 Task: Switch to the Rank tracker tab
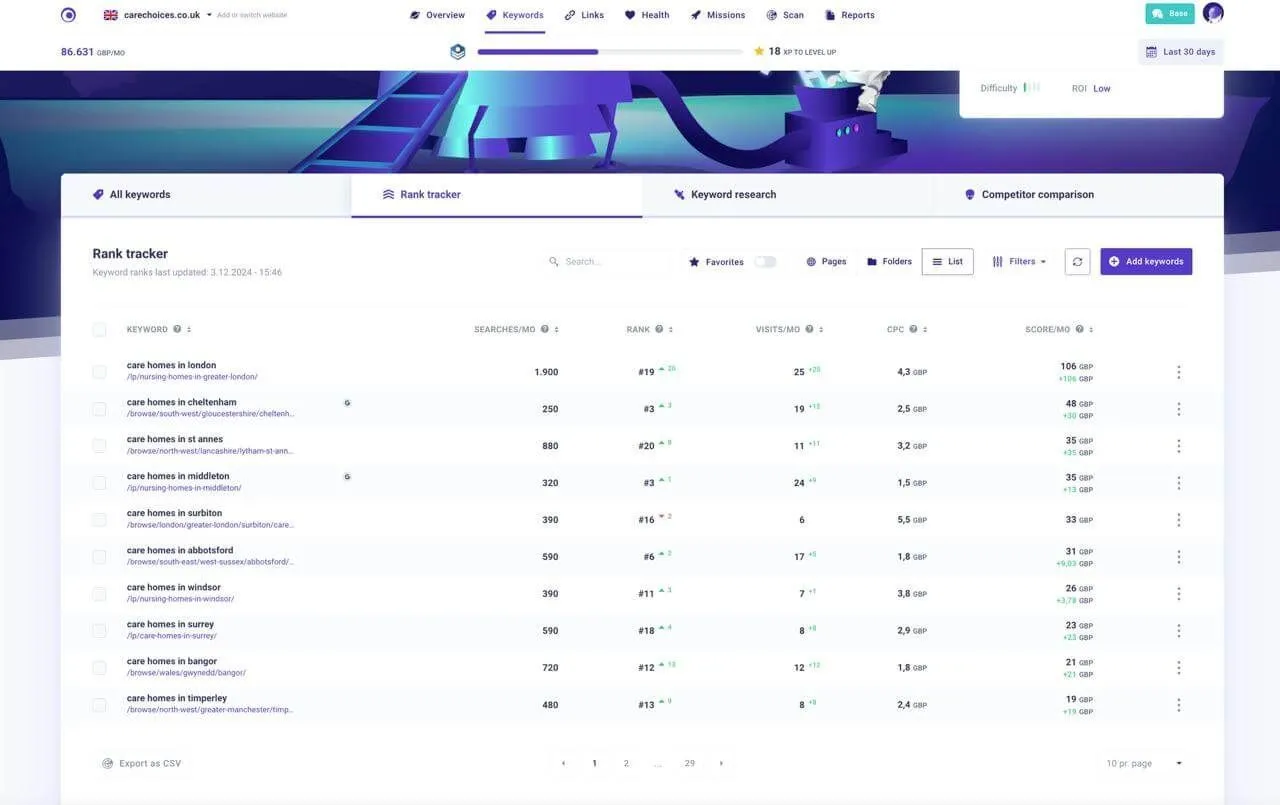pos(496,195)
